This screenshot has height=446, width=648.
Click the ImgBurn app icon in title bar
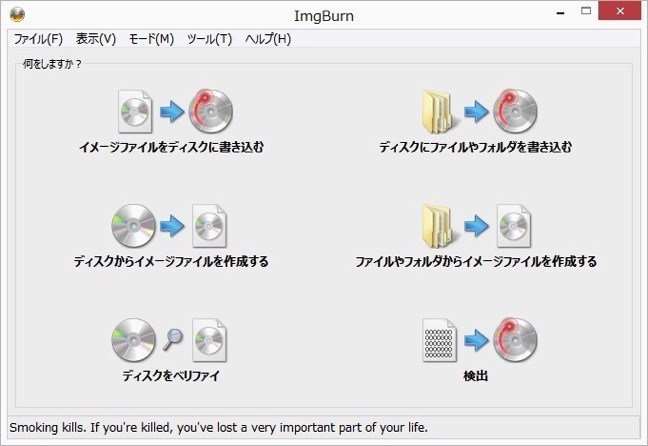point(18,15)
